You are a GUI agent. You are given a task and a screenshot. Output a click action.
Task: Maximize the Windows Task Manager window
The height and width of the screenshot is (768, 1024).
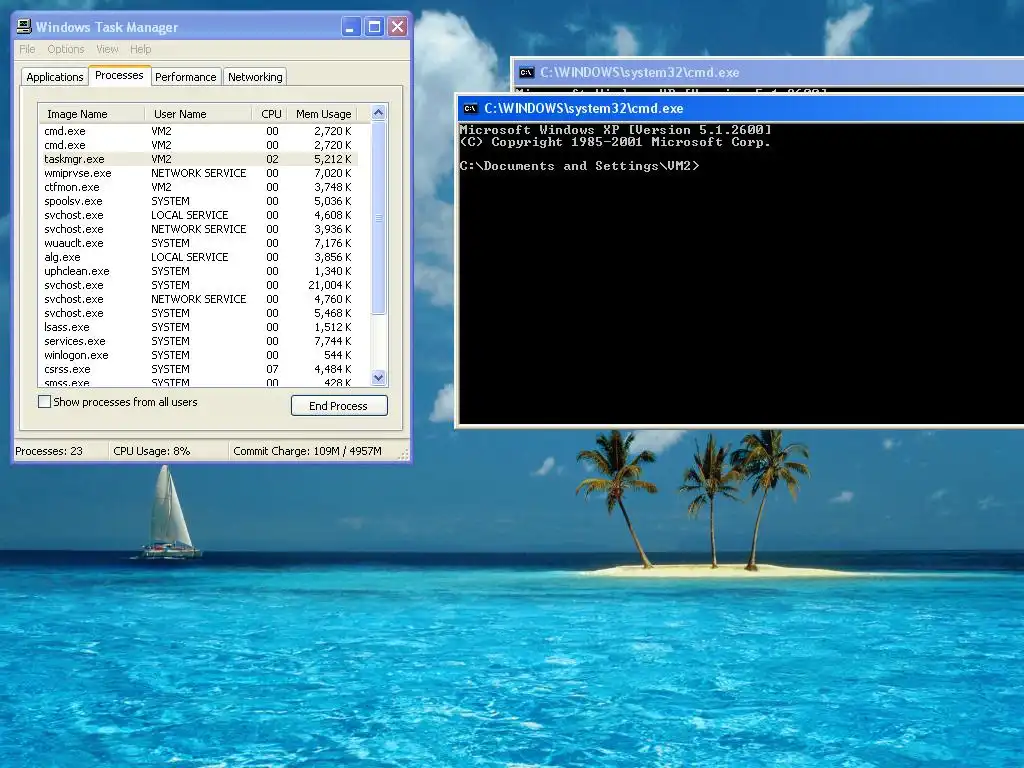click(374, 27)
